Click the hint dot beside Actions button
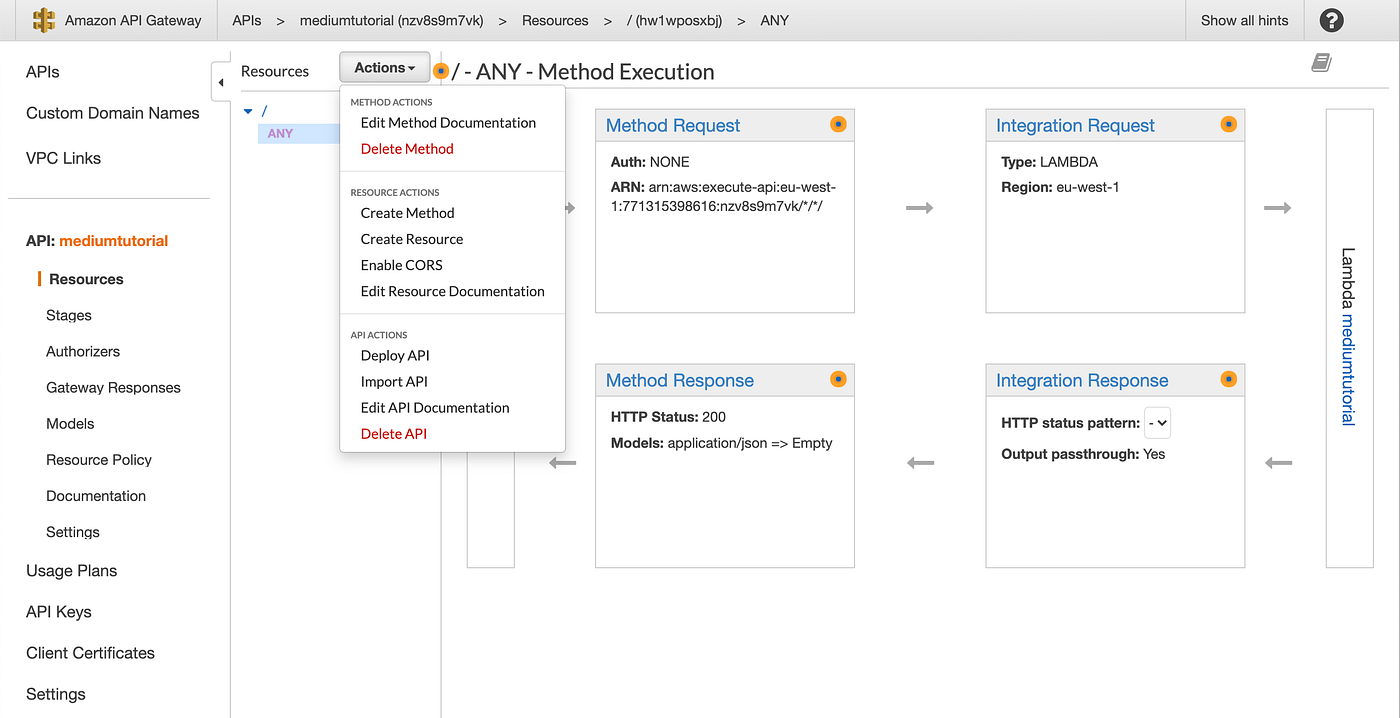 click(x=441, y=71)
